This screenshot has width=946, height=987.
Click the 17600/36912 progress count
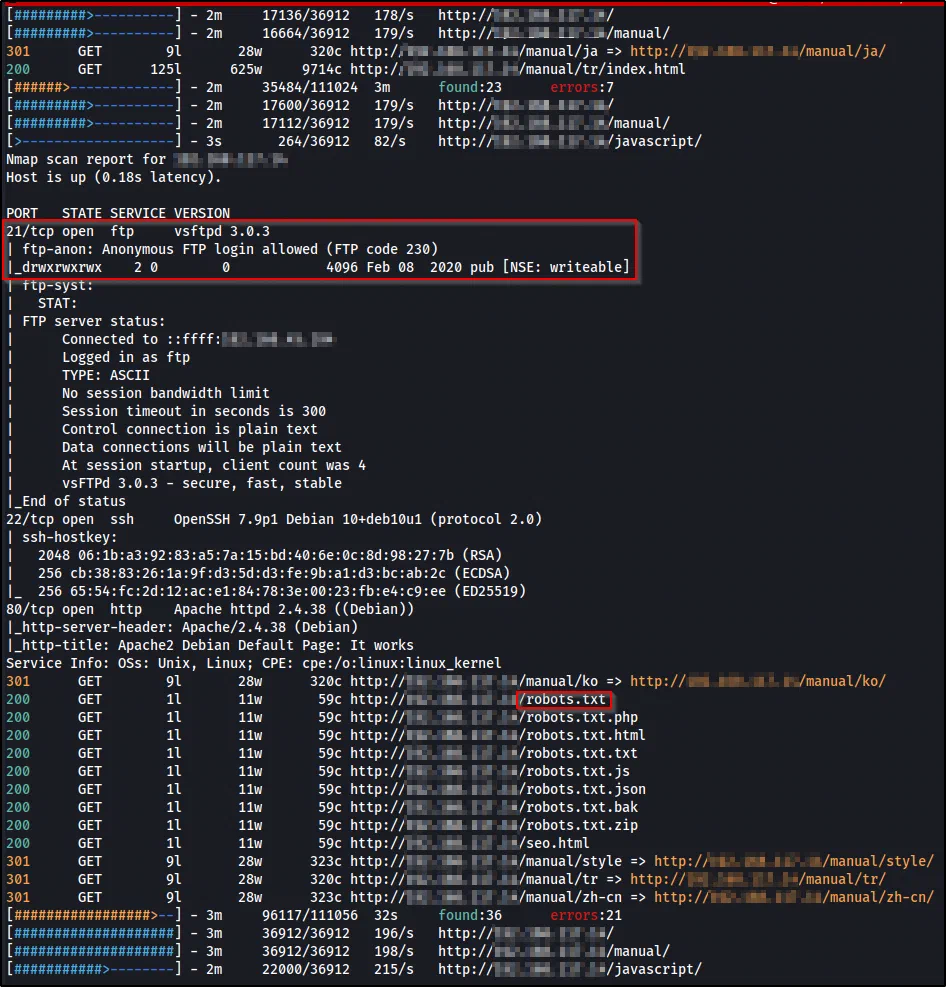[x=306, y=105]
